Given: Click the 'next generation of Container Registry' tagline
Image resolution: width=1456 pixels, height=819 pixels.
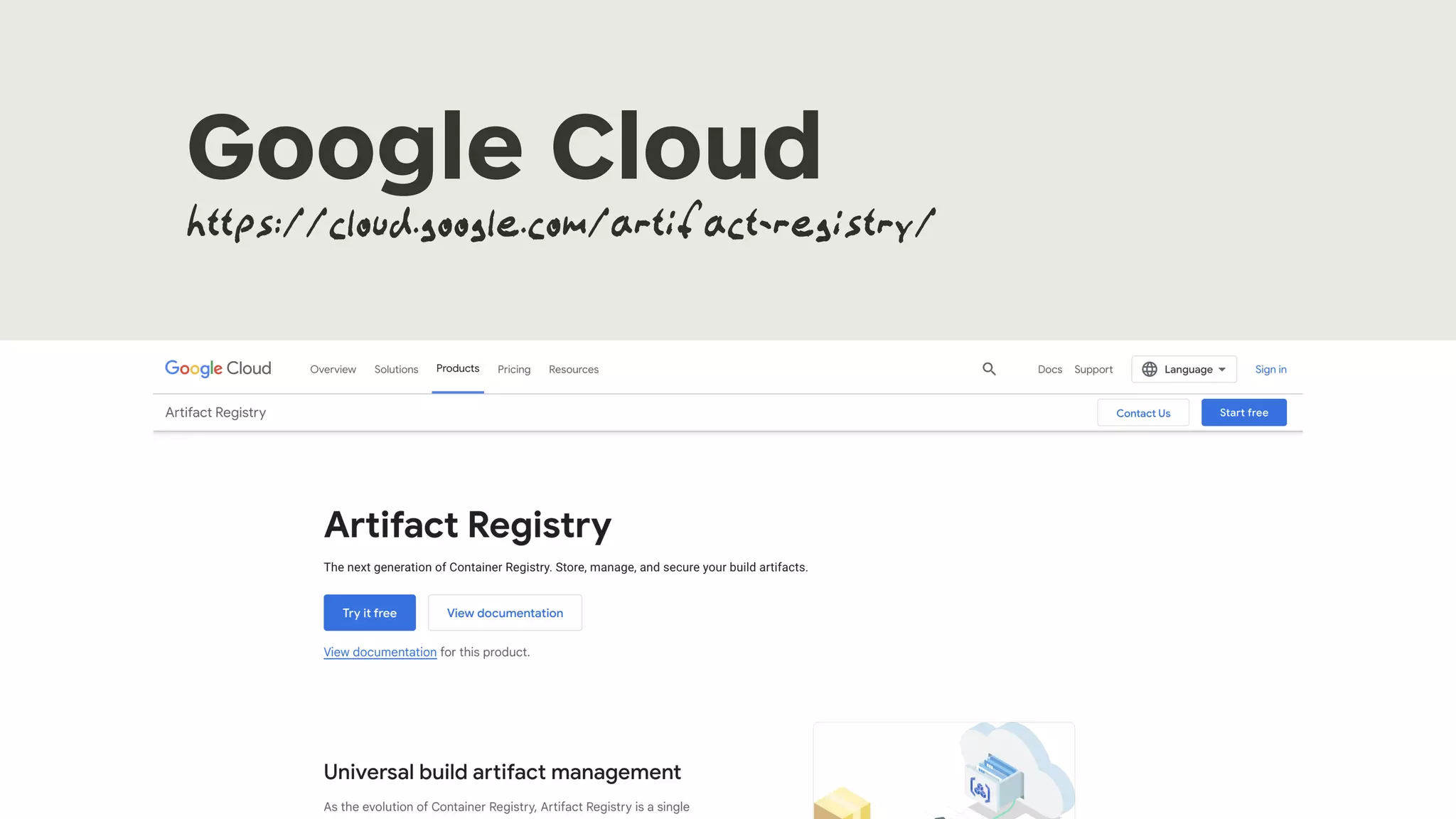Looking at the screenshot, I should pos(565,567).
